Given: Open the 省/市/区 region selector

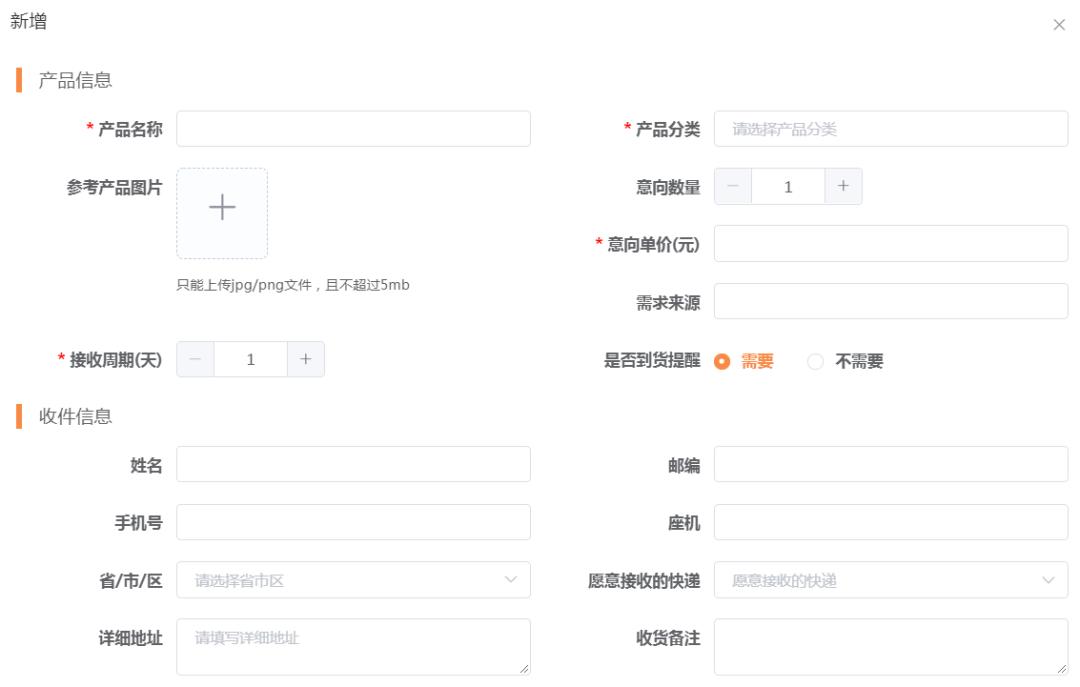Looking at the screenshot, I should [x=353, y=579].
